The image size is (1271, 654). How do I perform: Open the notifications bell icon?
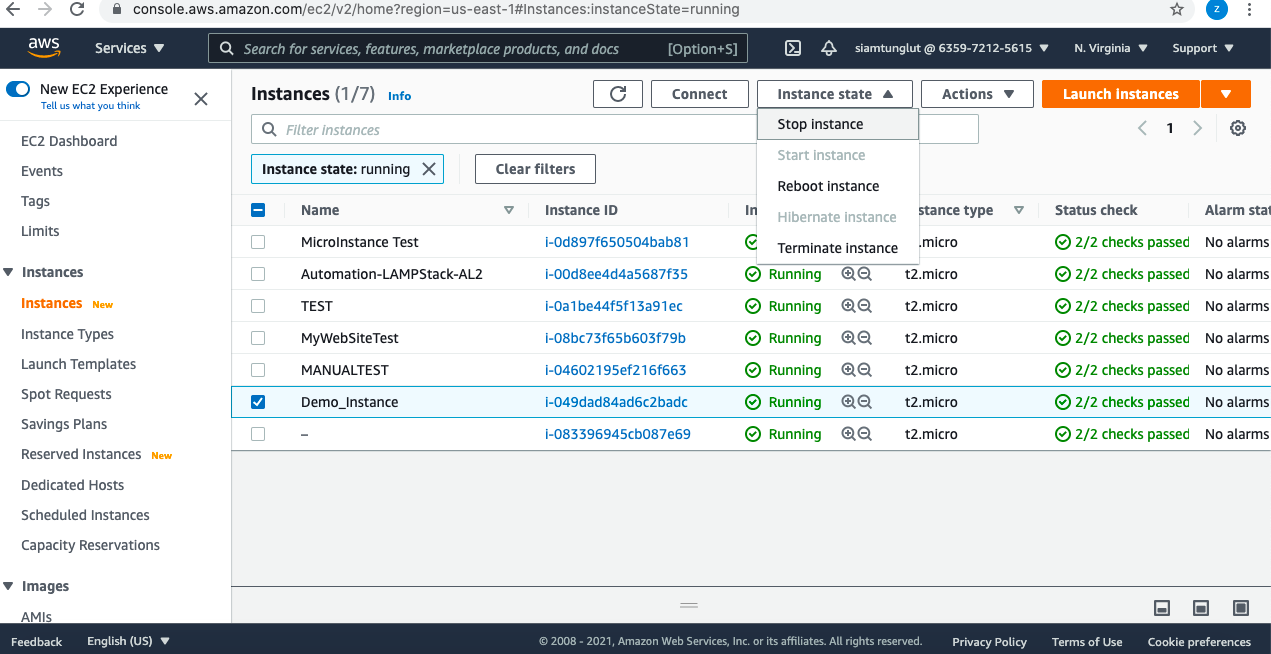(828, 48)
